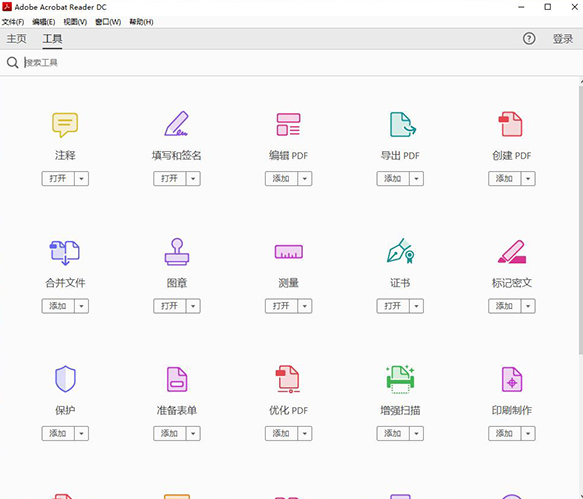Expand dropdown arrow under 保护
This screenshot has height=499, width=583.
(81, 434)
